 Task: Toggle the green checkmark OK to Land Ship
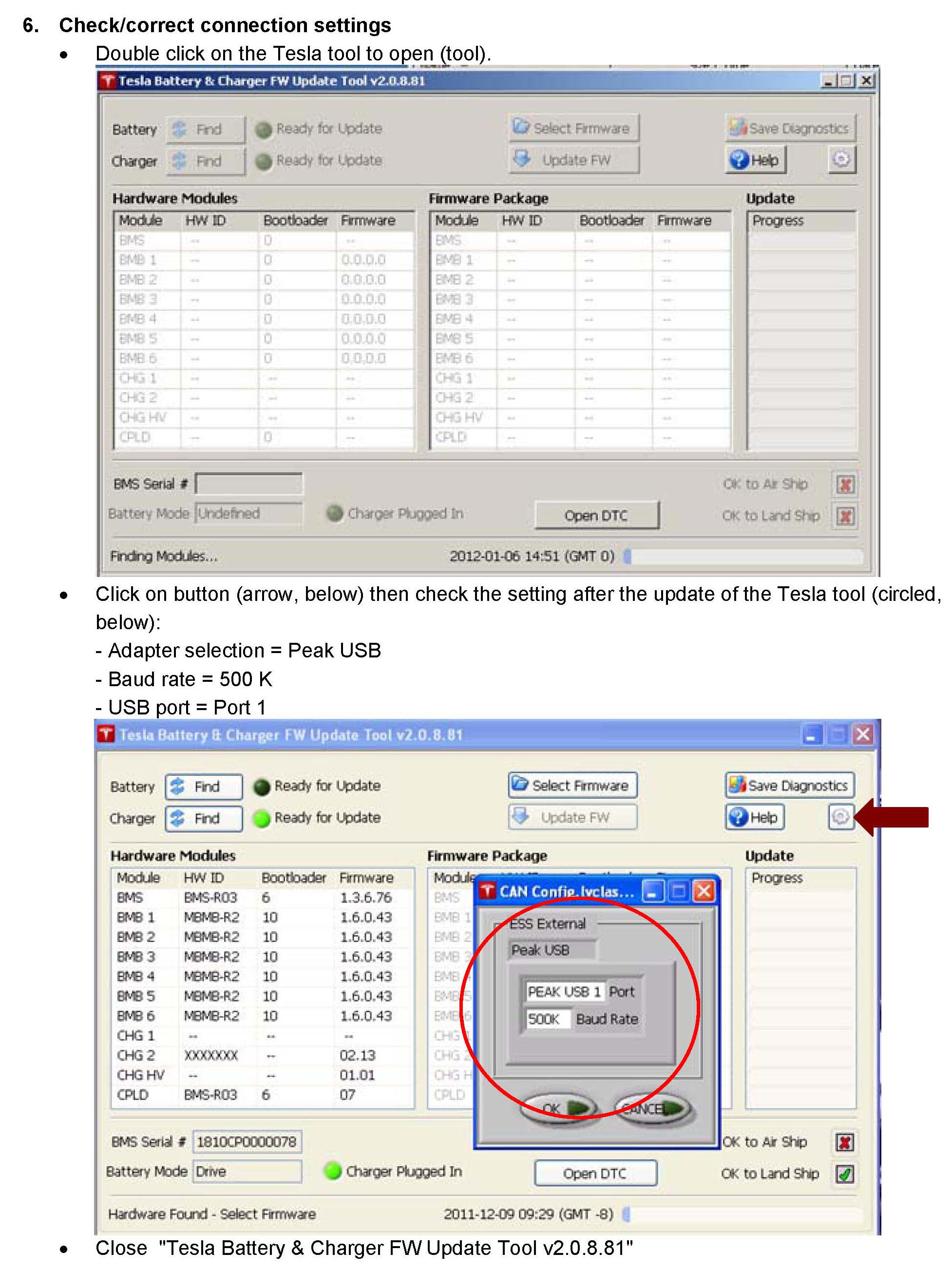pyautogui.click(x=844, y=1174)
